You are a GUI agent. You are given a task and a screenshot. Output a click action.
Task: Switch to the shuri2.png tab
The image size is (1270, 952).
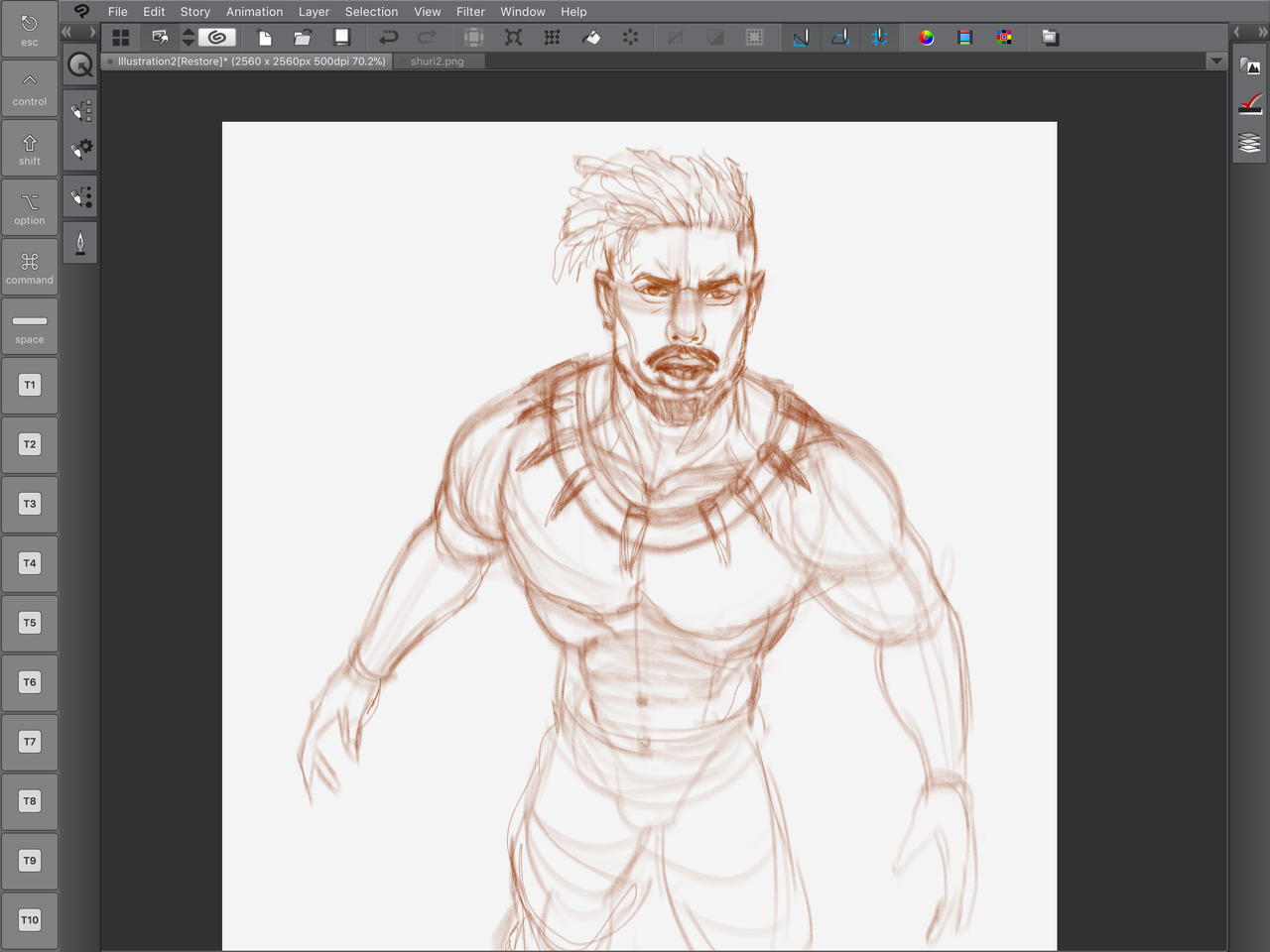point(438,61)
